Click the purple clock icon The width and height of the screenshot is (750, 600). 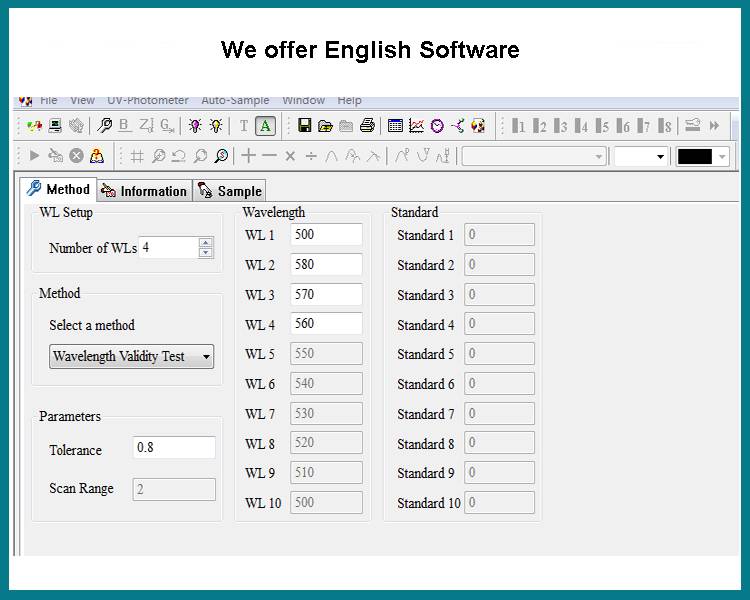(x=437, y=126)
